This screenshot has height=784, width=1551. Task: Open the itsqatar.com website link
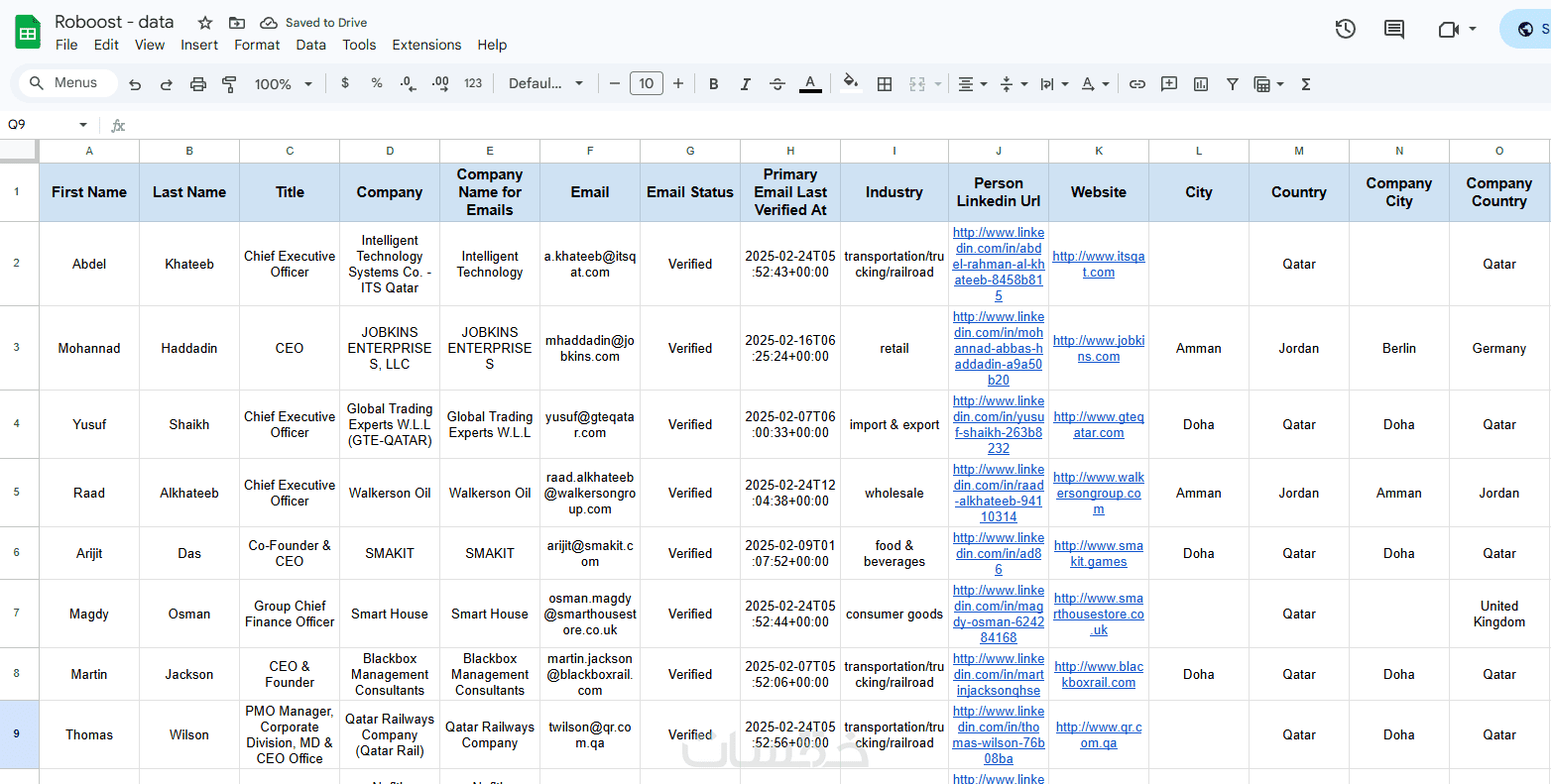pyautogui.click(x=1099, y=264)
